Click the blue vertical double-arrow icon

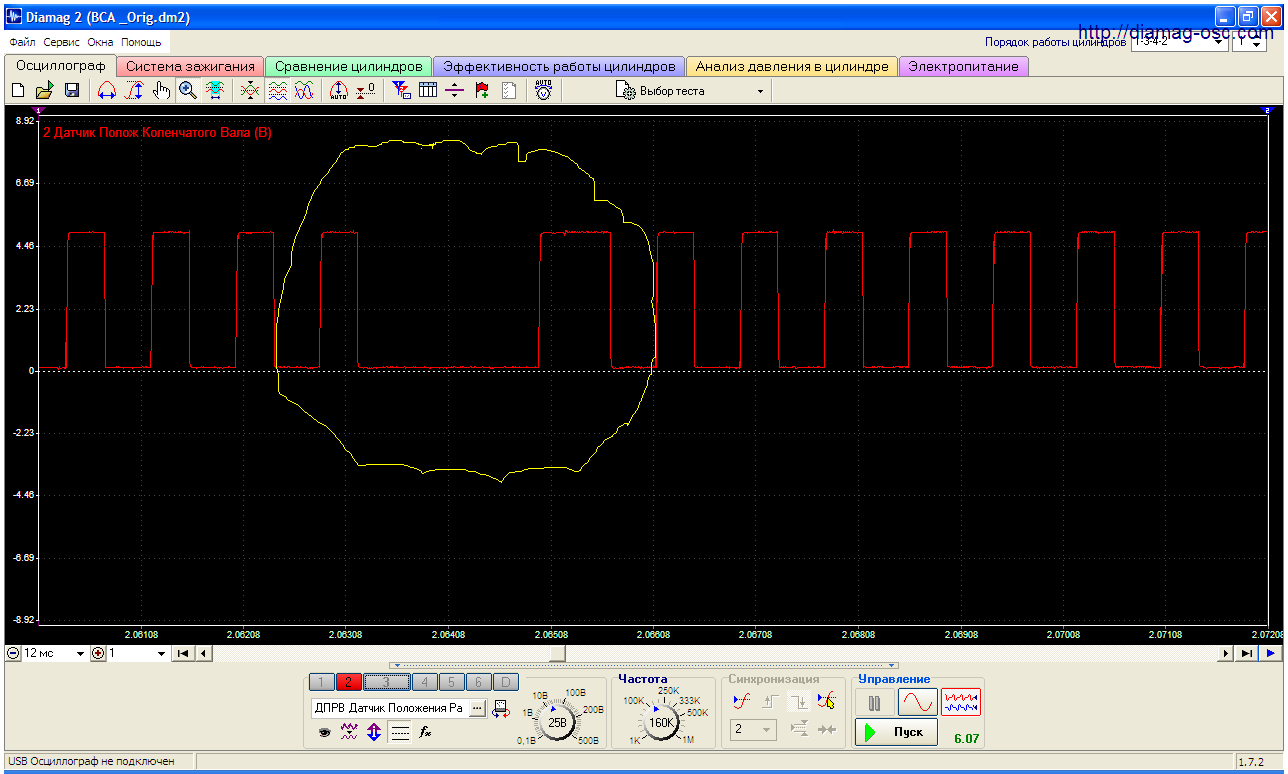coord(374,733)
